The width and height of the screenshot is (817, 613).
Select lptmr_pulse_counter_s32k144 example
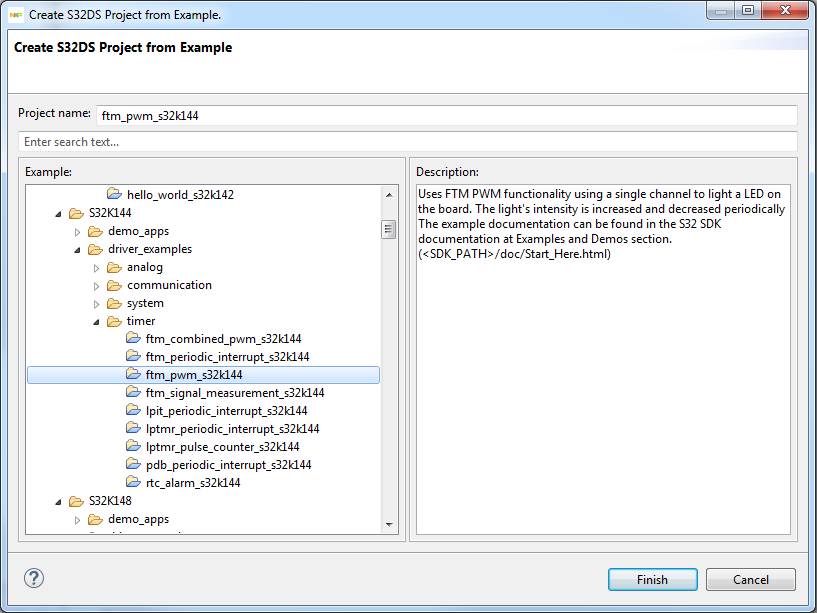coord(222,447)
